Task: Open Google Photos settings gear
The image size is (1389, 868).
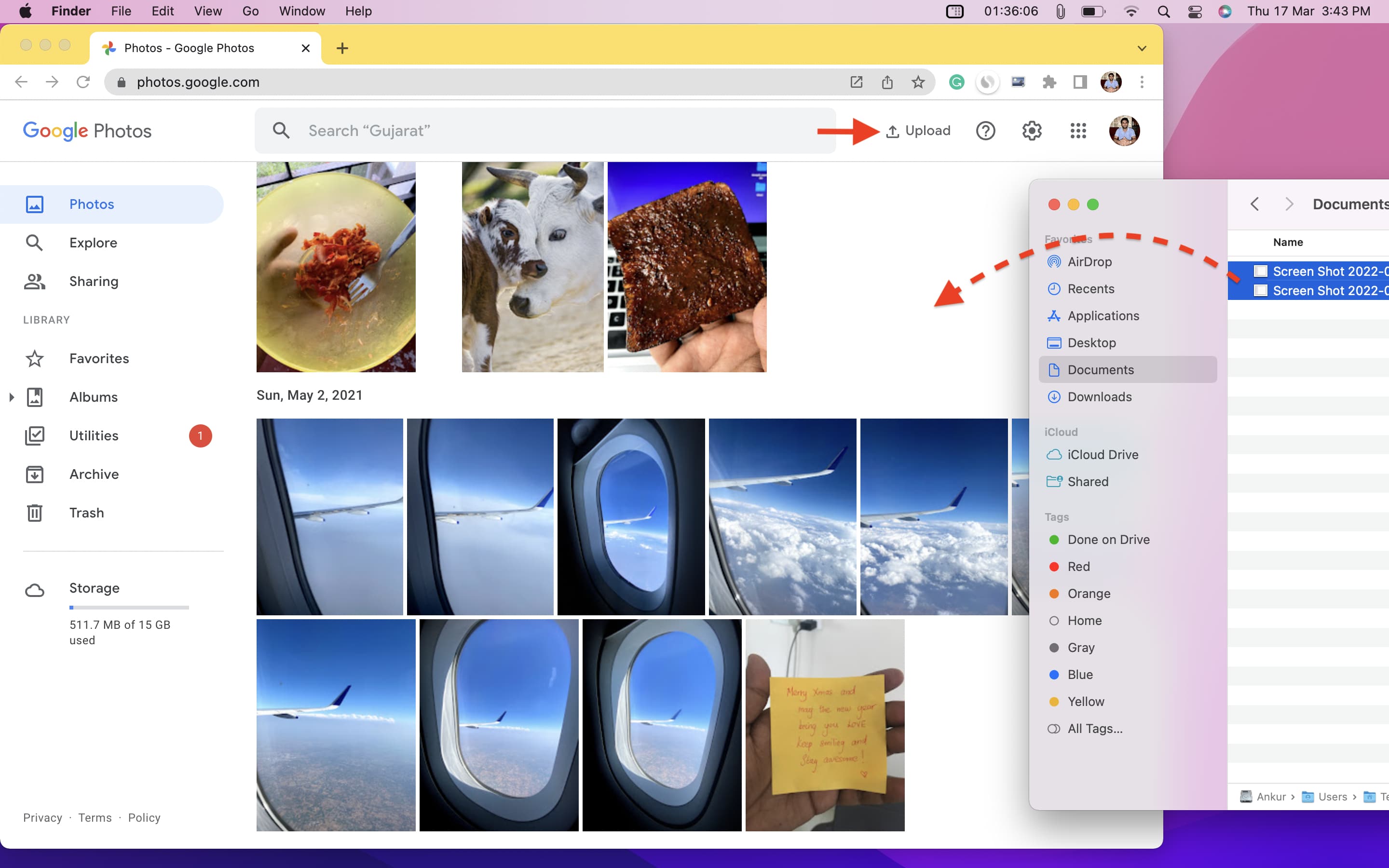Action: coord(1032,131)
